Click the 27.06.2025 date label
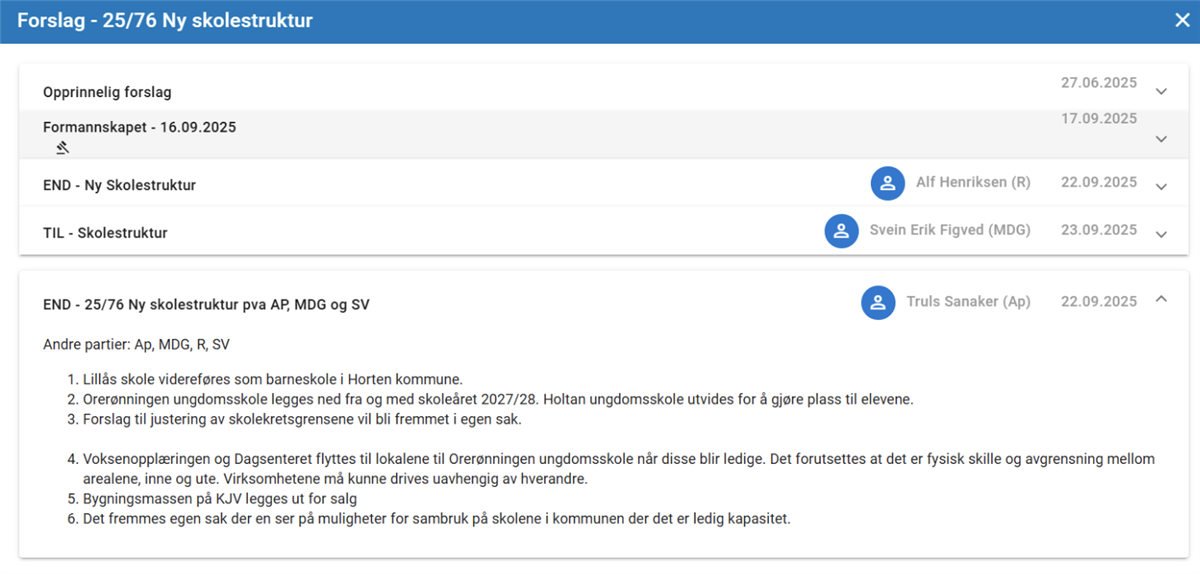Screen dimensions: 1200x574 [x=1099, y=83]
